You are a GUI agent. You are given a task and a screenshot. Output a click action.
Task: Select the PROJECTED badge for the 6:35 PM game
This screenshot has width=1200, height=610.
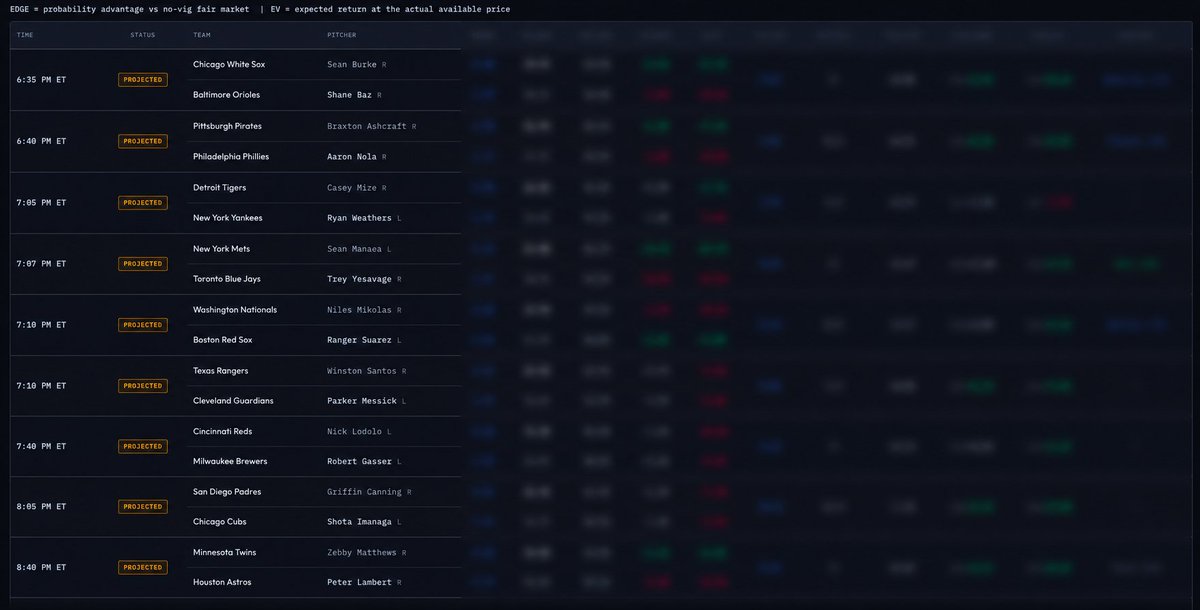(143, 80)
